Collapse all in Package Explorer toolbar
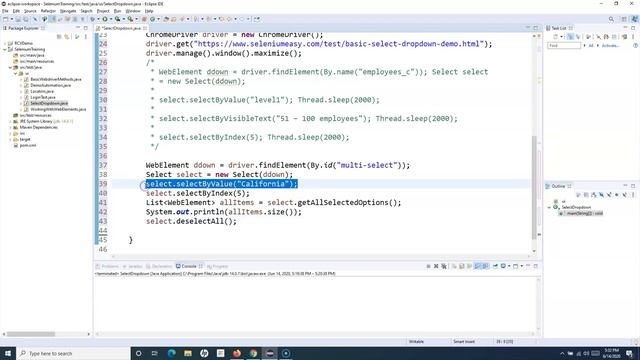This screenshot has width=640, height=360. [59, 37]
